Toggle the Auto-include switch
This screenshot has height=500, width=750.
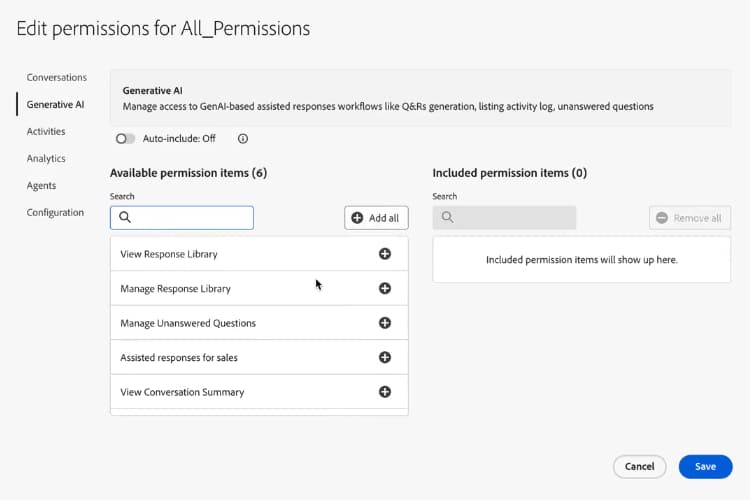pos(125,139)
